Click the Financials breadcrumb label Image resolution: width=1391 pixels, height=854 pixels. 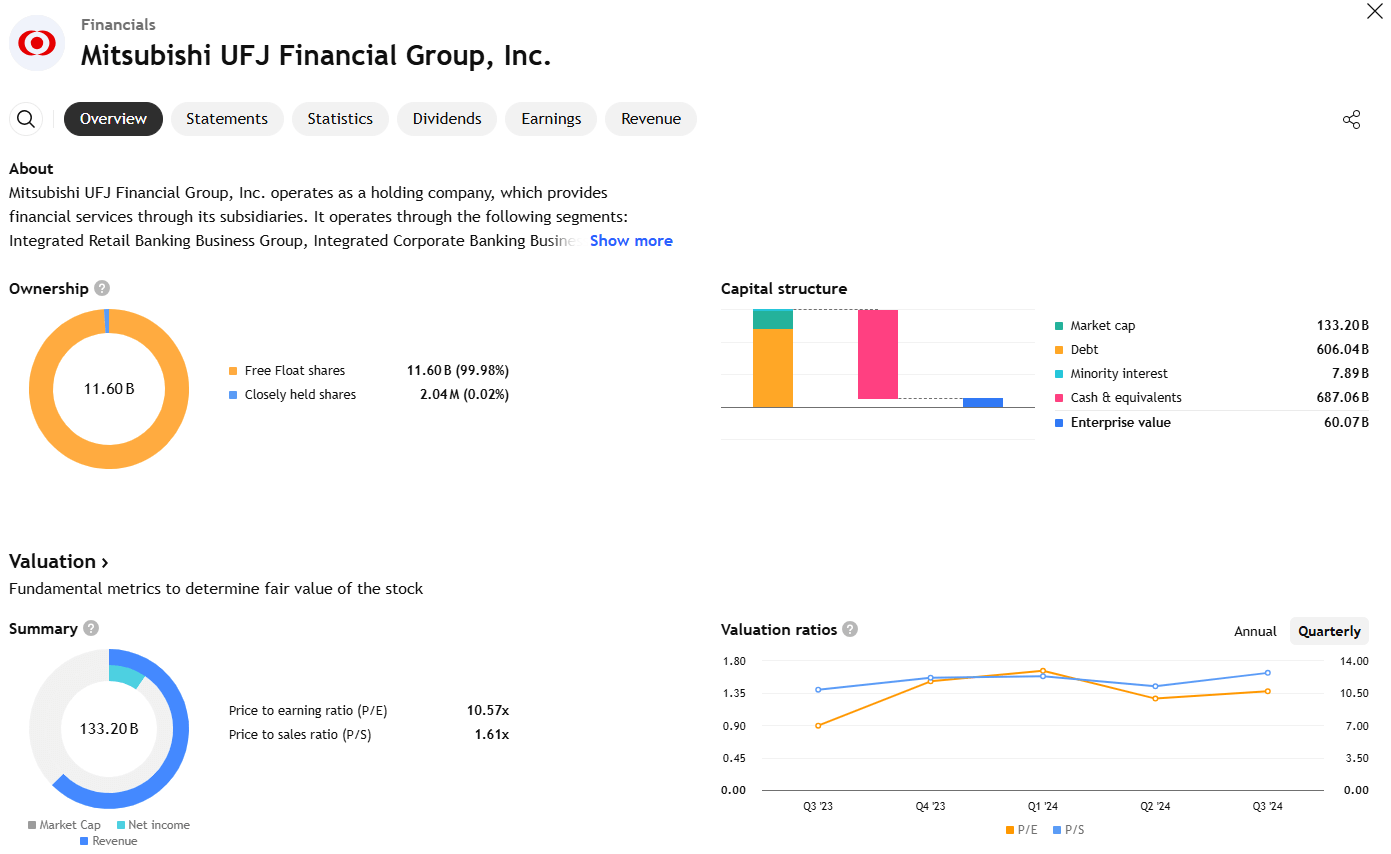point(118,25)
